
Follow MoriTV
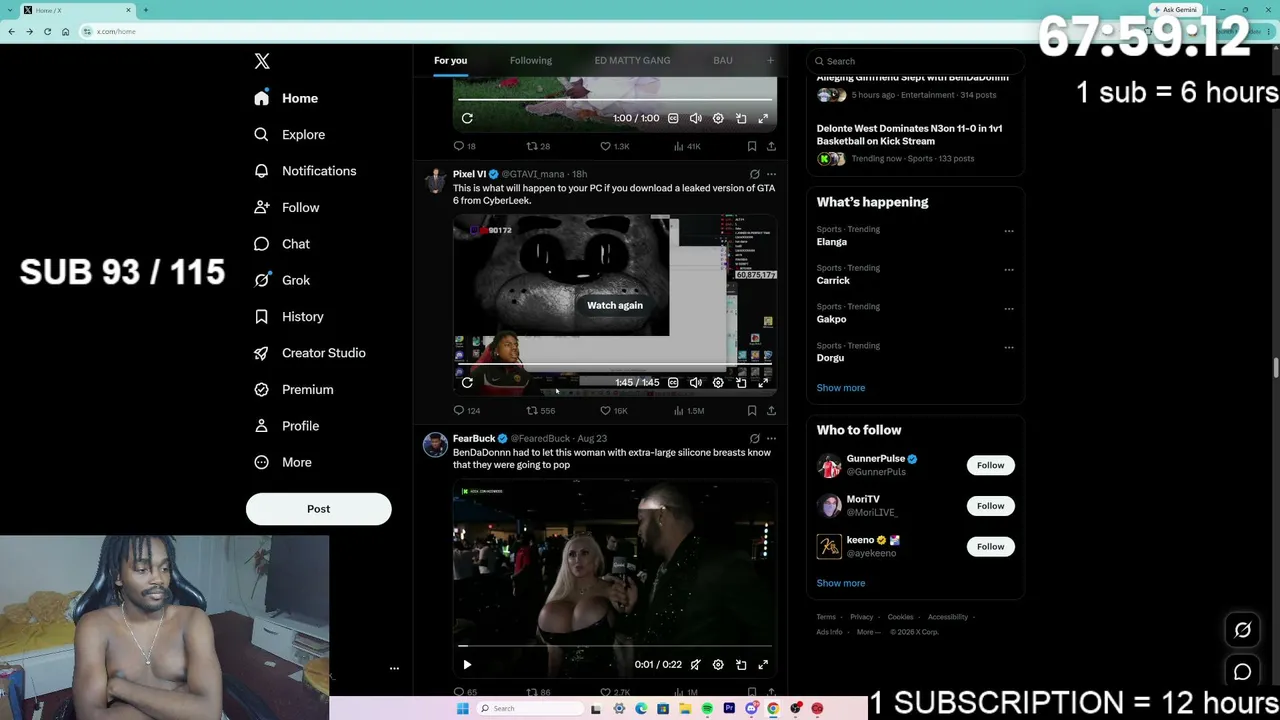[990, 506]
